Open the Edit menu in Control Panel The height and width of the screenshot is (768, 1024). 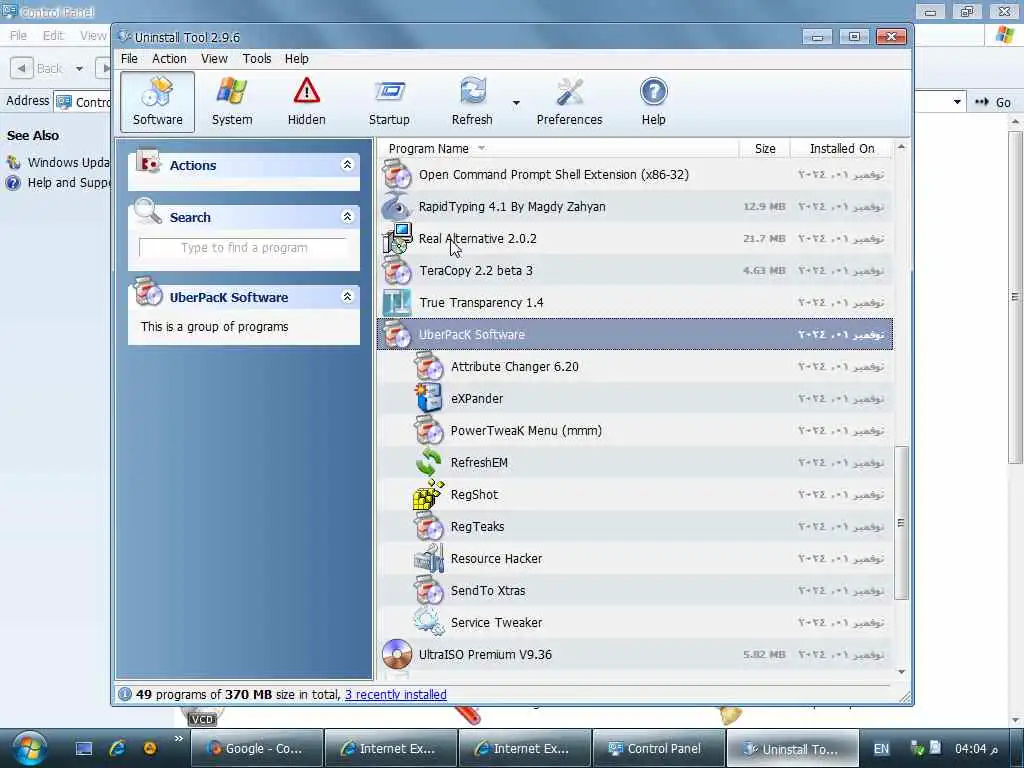[53, 35]
